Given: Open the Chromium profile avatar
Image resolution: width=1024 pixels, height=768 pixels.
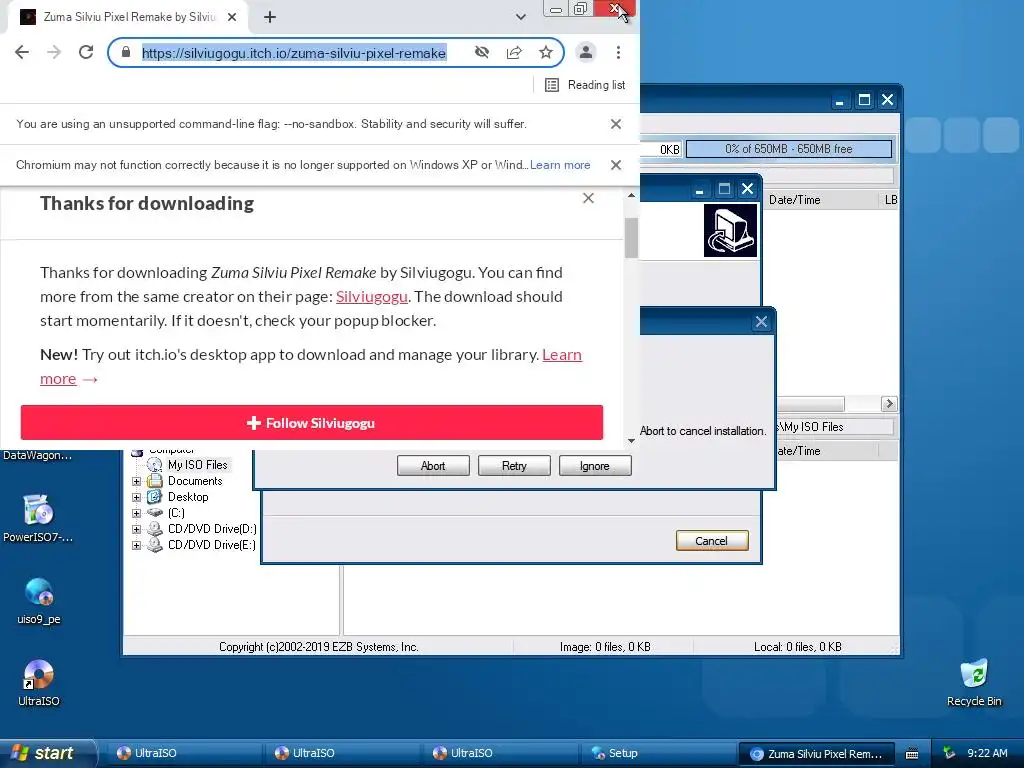Looking at the screenshot, I should (x=586, y=52).
